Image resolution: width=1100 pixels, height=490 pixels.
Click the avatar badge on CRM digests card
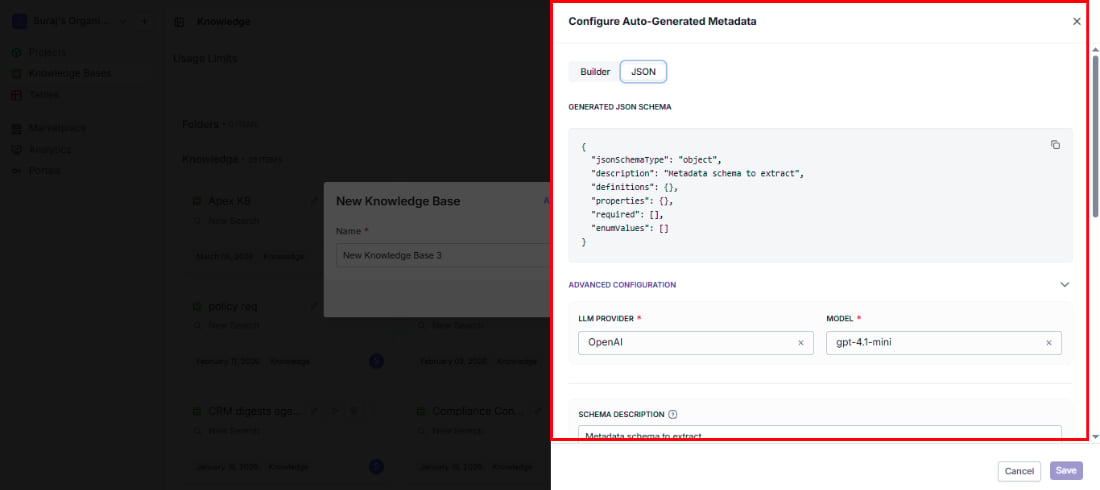377,466
